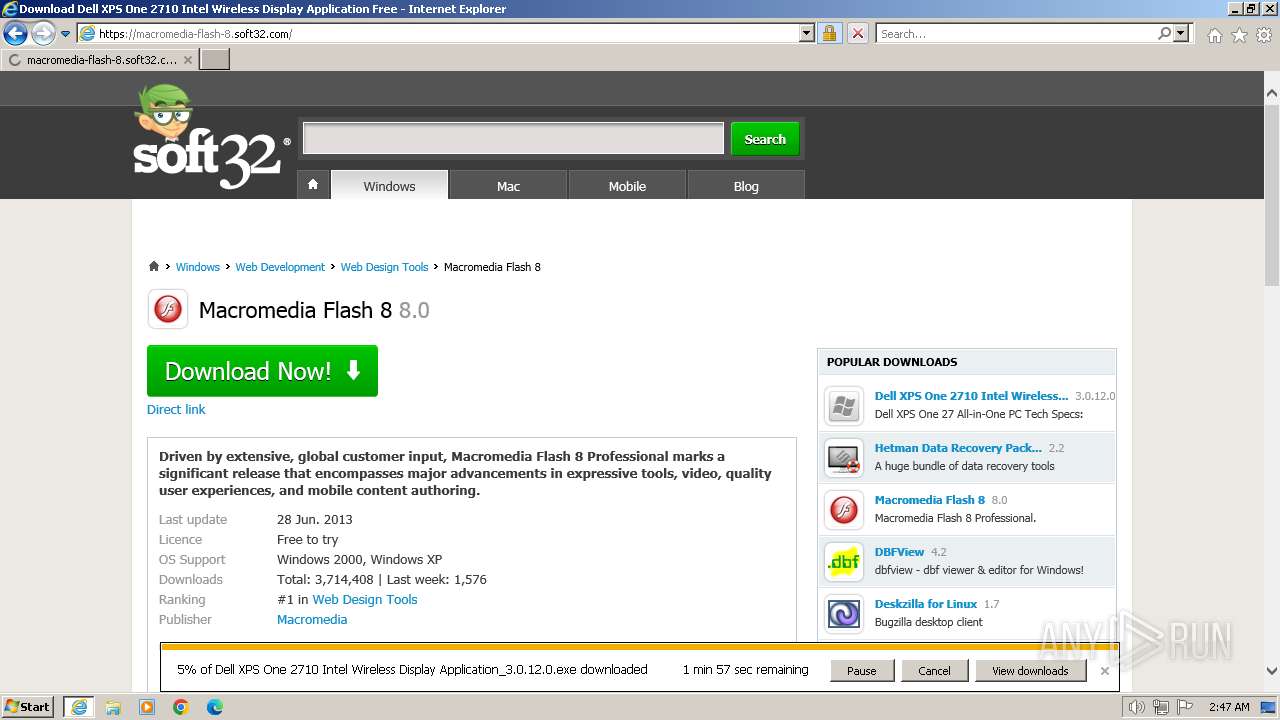This screenshot has width=1280, height=720.
Task: Click the page scrollbar down arrow
Action: [x=1271, y=671]
